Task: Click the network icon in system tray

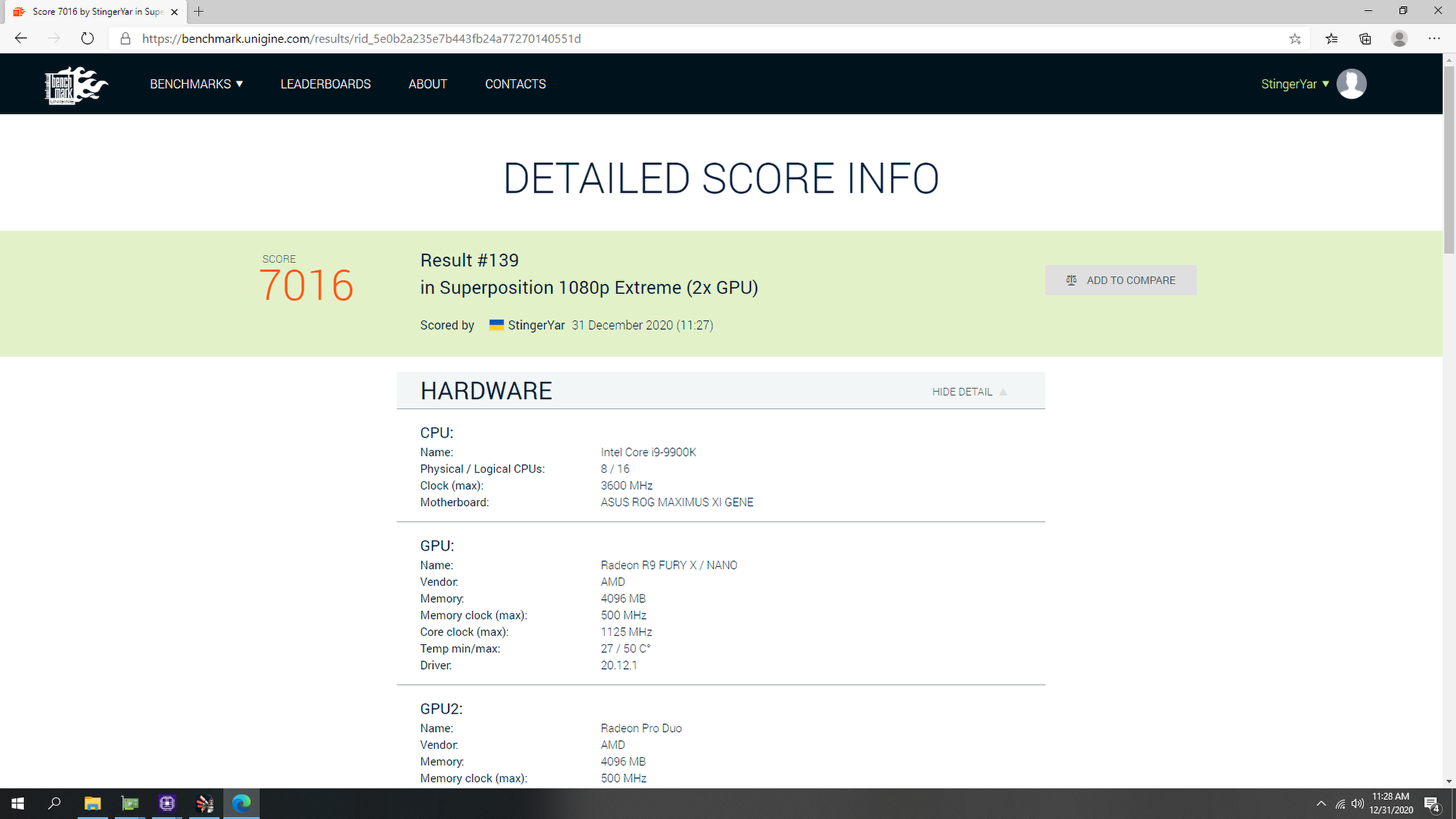Action: click(x=1340, y=804)
